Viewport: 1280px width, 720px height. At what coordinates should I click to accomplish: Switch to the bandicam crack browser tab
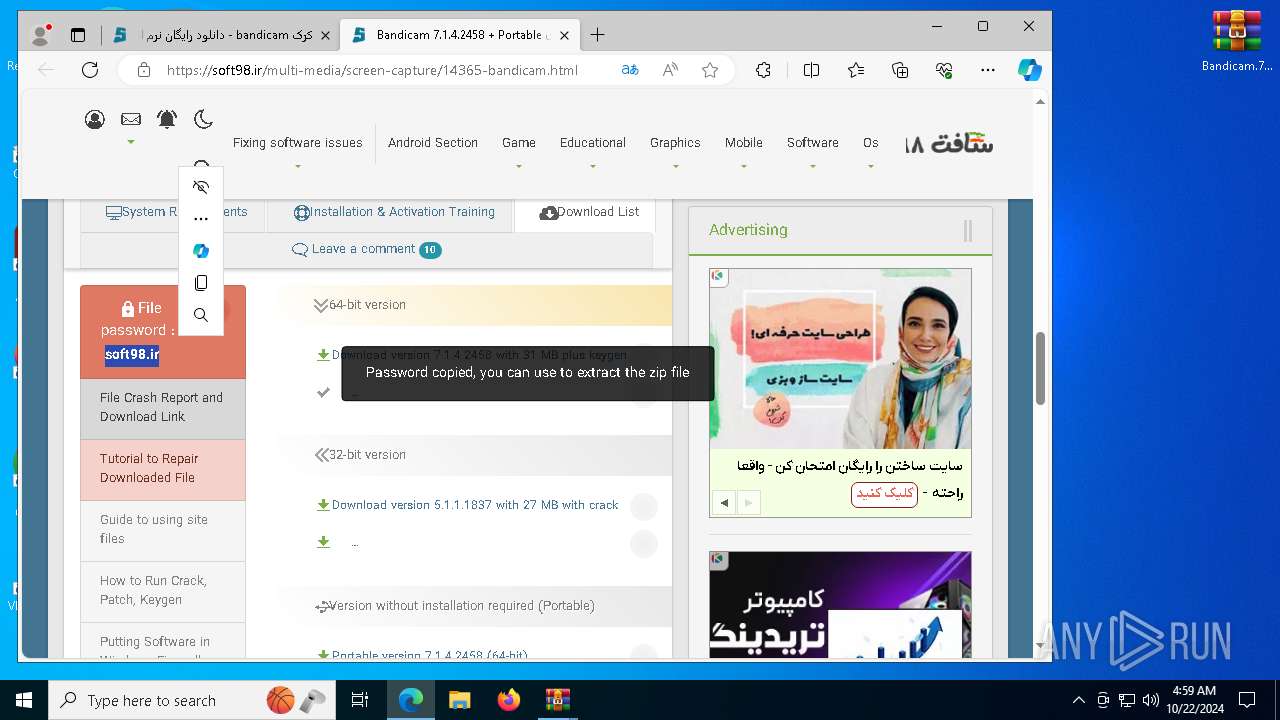221,35
